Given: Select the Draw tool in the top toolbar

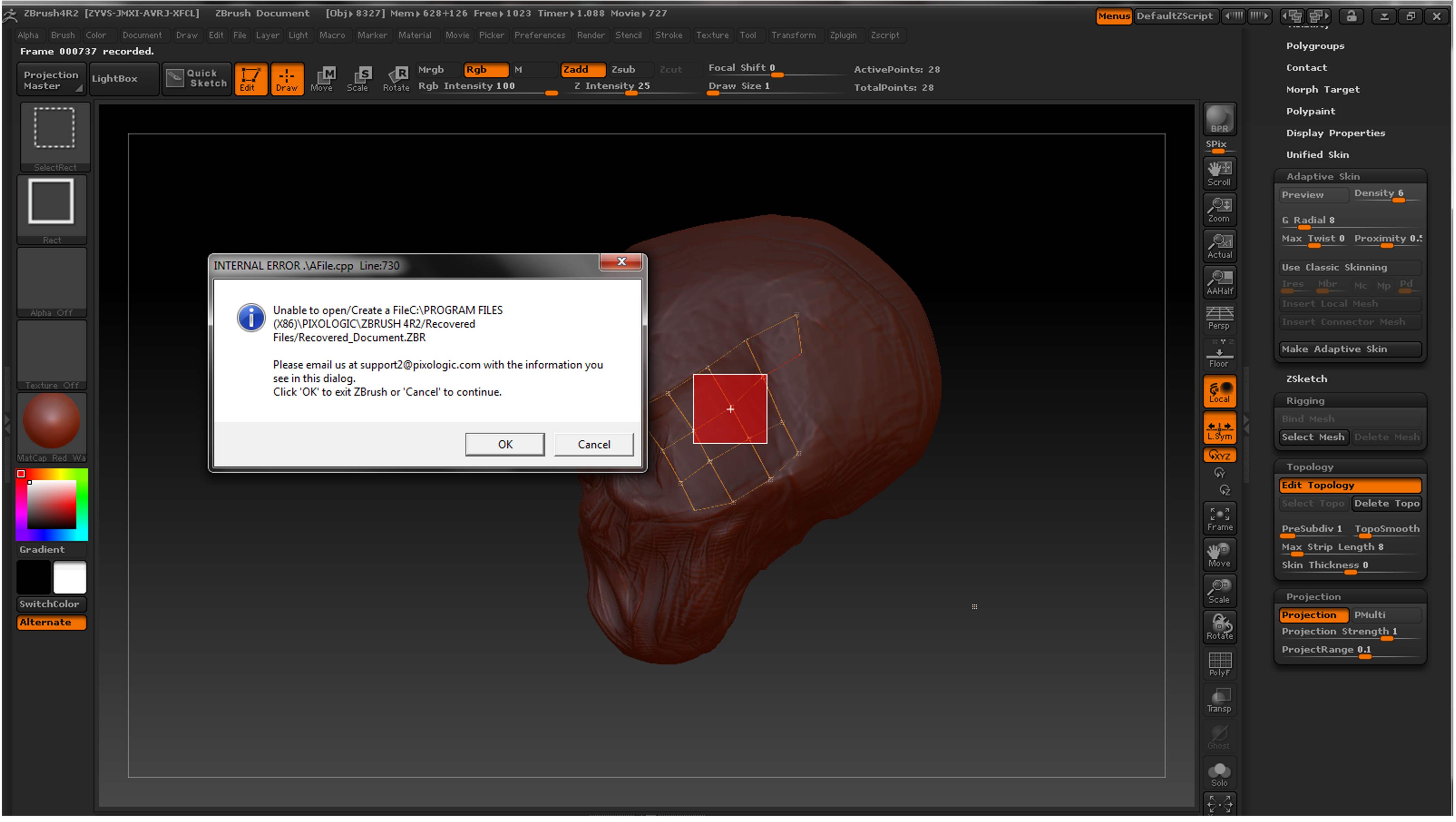Looking at the screenshot, I should [x=287, y=78].
